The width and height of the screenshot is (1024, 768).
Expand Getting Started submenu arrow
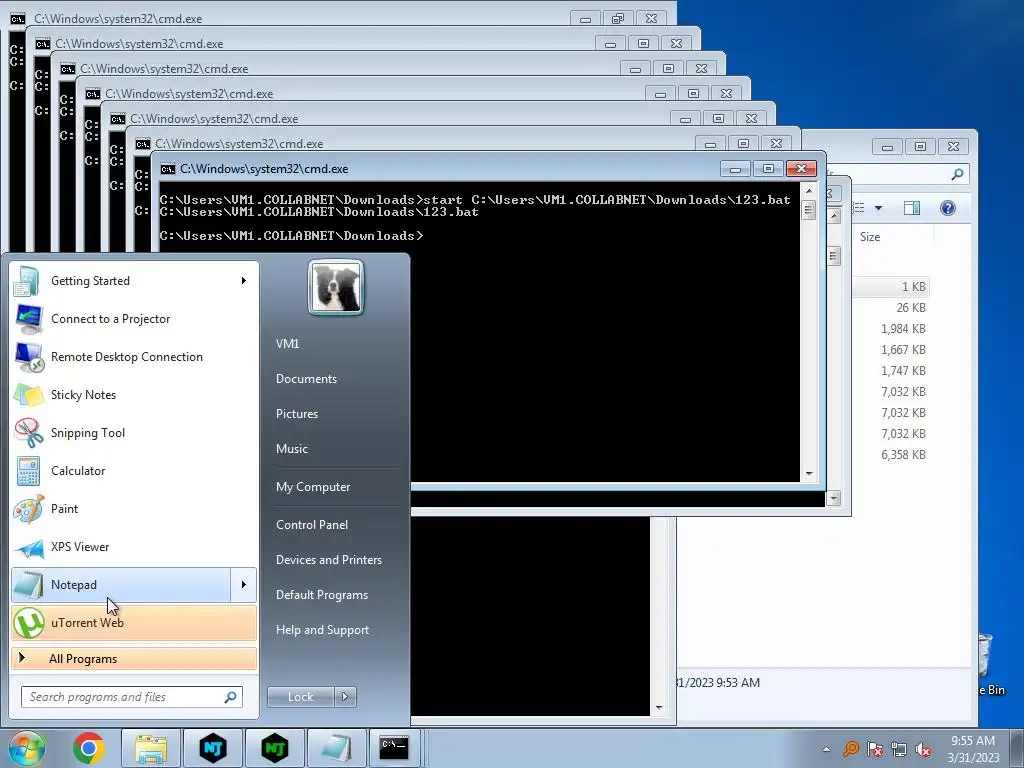point(244,281)
